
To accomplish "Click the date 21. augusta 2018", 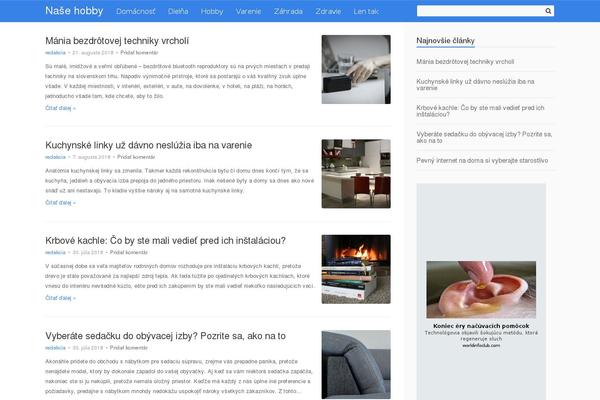I will [93, 53].
